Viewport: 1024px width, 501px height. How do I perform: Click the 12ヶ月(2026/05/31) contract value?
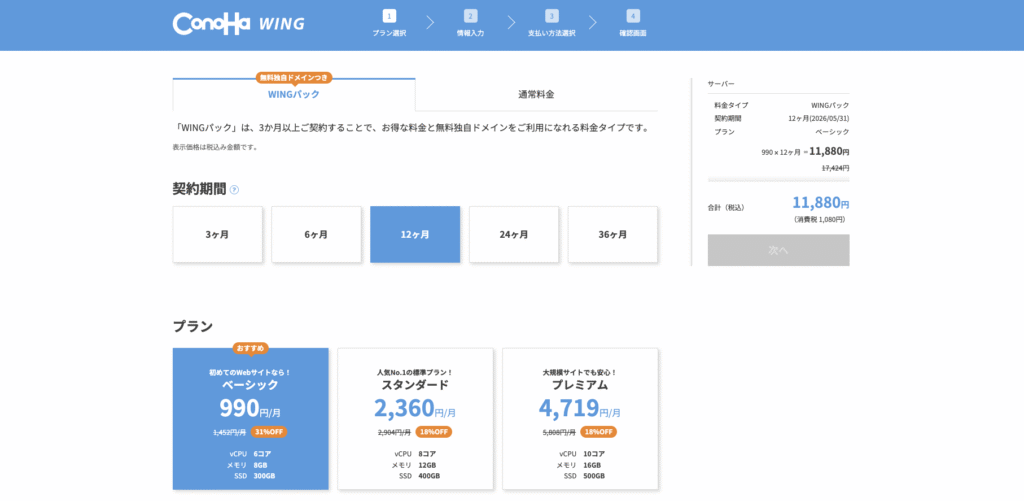coord(819,118)
